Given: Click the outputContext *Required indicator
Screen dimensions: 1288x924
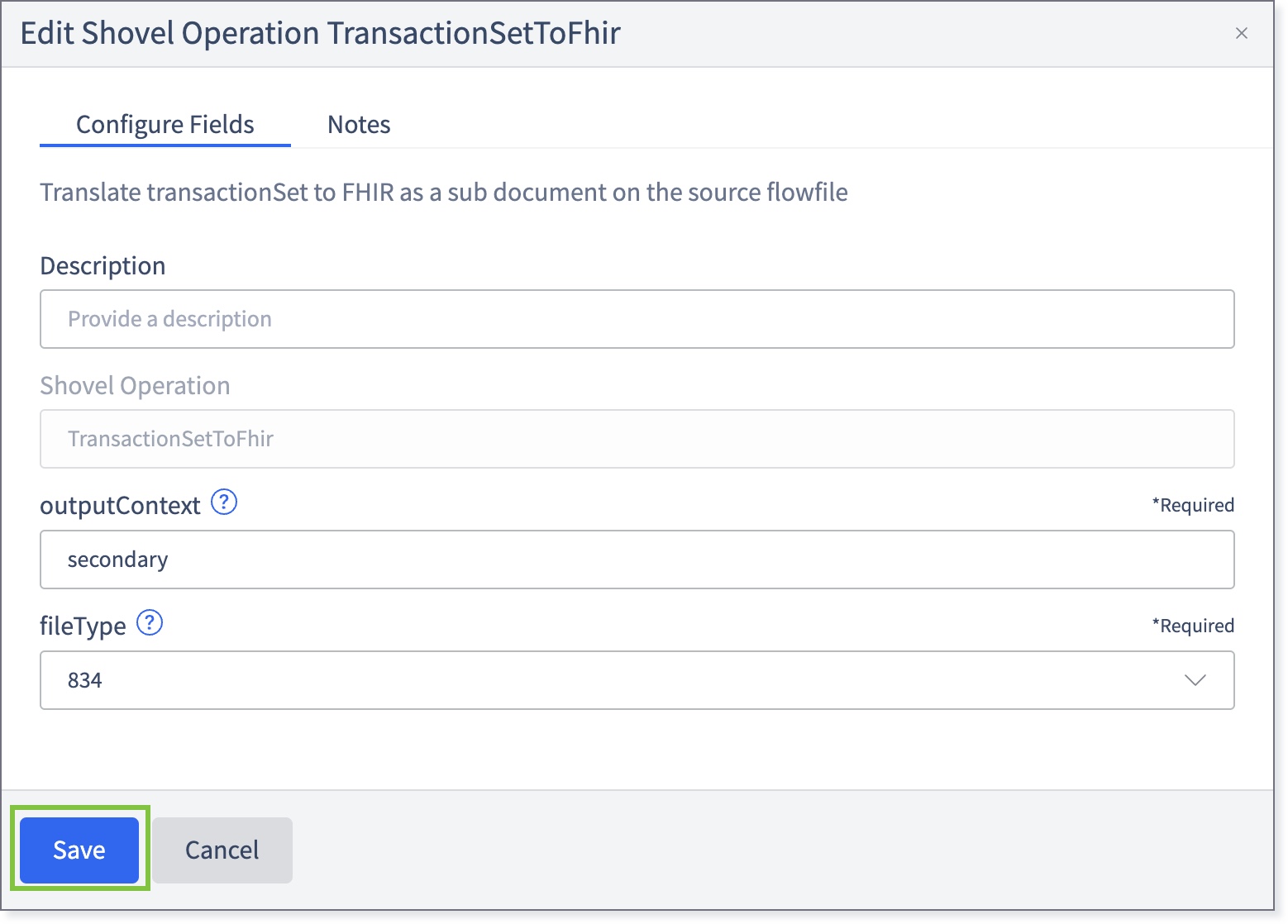Looking at the screenshot, I should 1193,505.
